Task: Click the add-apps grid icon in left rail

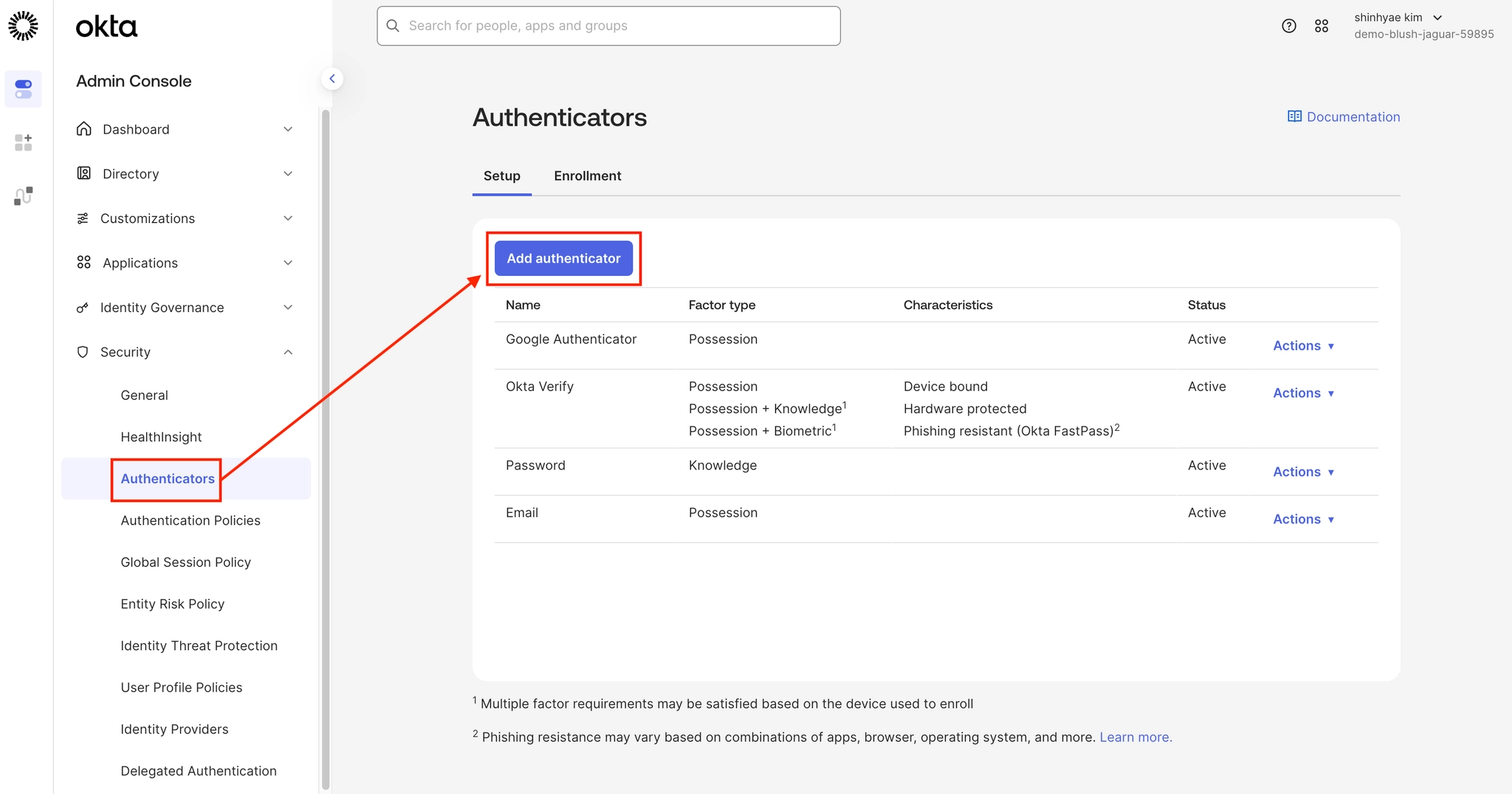Action: tap(24, 142)
